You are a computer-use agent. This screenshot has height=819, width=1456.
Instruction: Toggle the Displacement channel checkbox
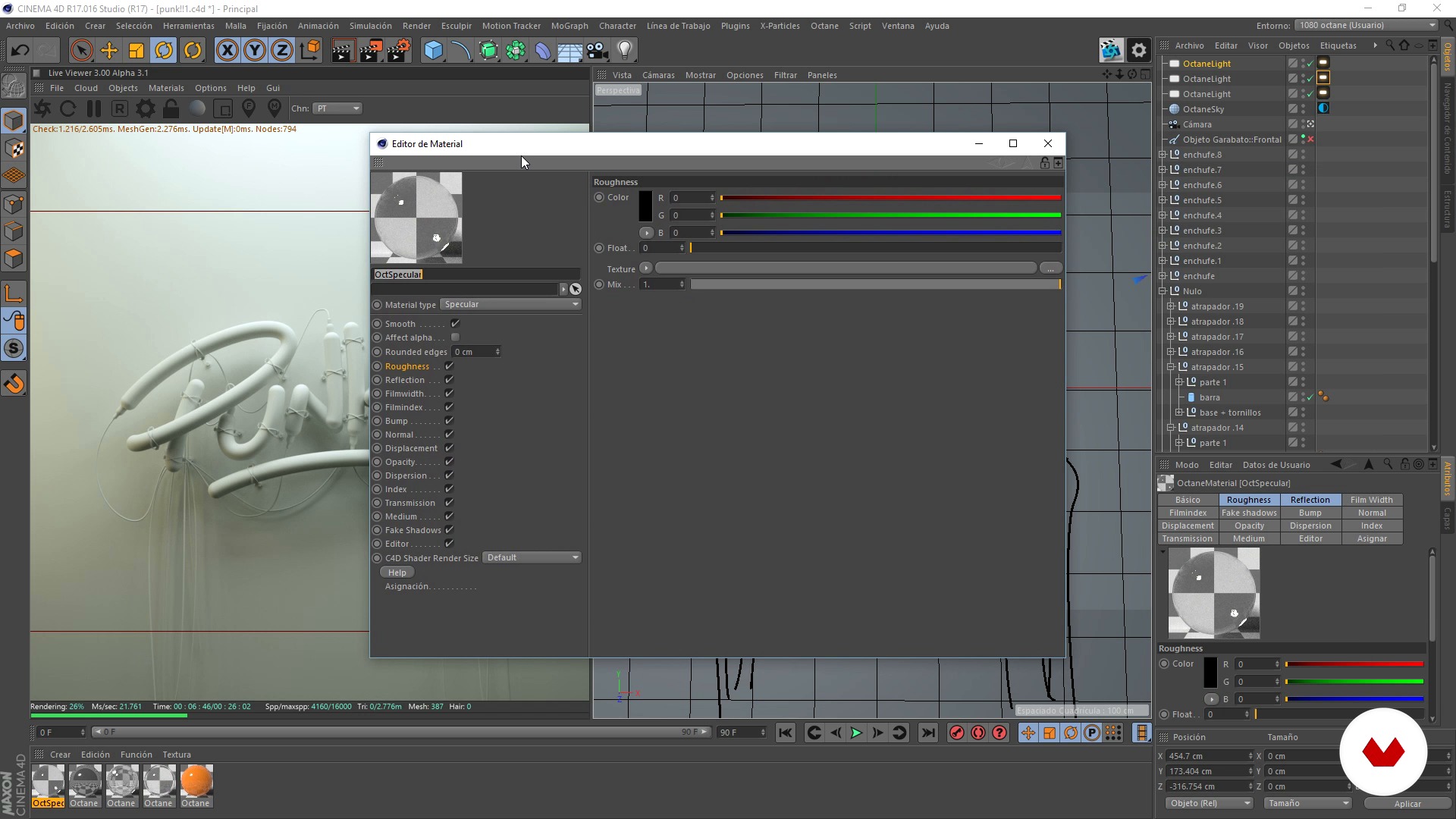pos(449,448)
